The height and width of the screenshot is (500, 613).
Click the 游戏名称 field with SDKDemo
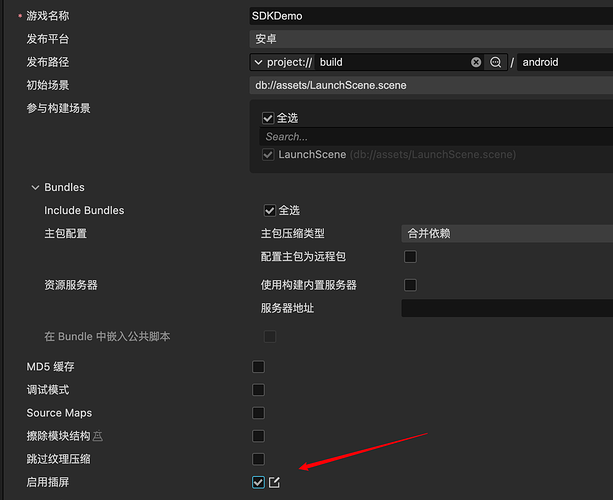tap(431, 16)
